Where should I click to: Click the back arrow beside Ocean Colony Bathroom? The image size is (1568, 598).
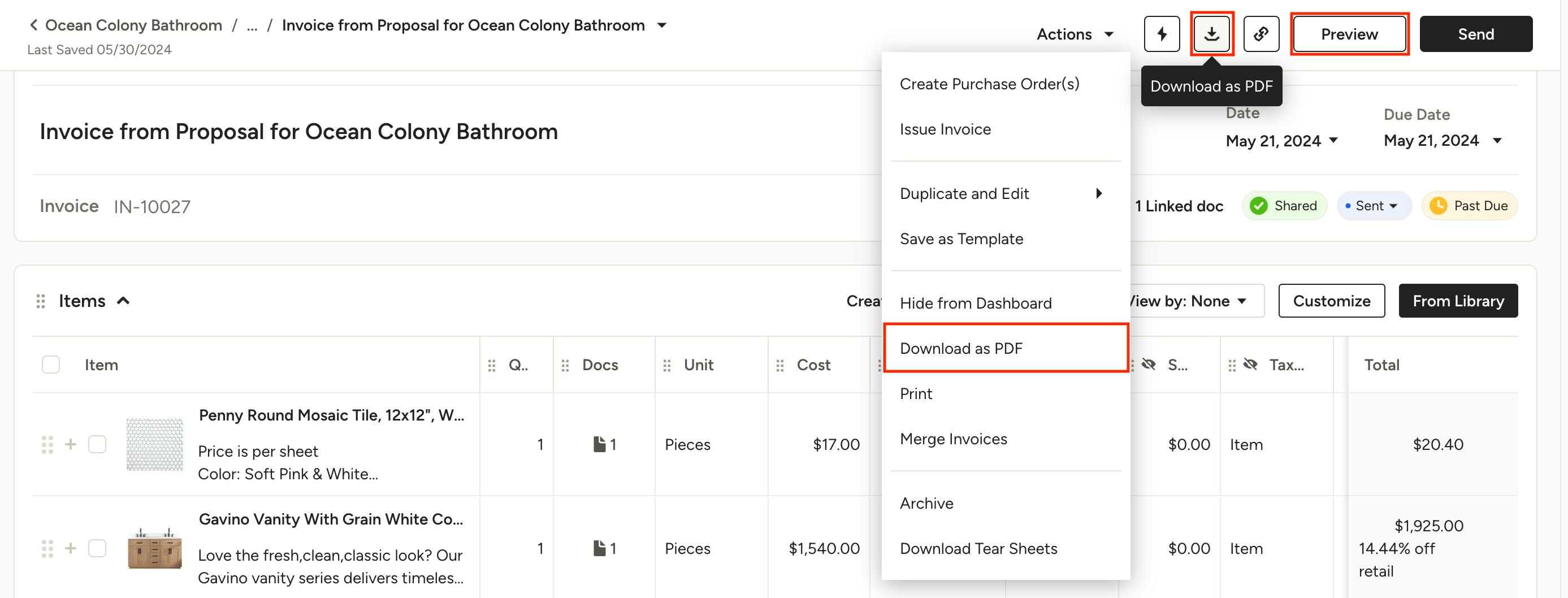point(34,25)
